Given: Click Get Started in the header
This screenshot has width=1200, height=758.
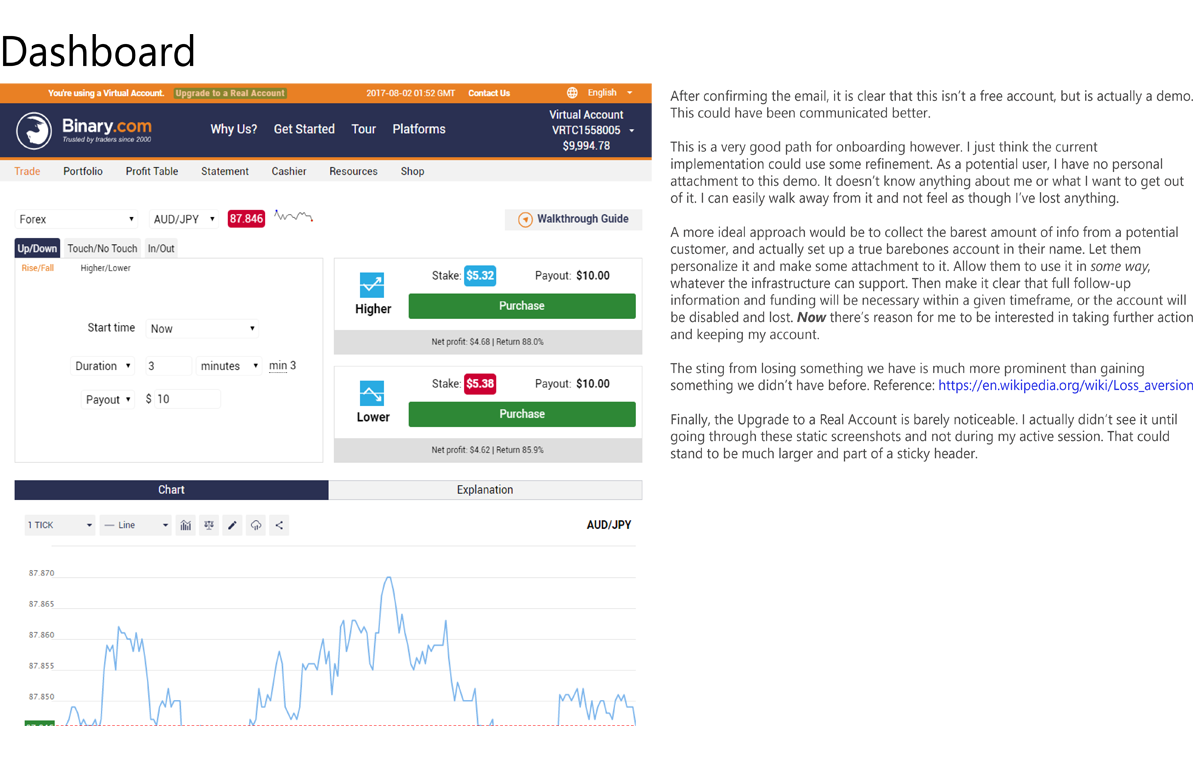Looking at the screenshot, I should tap(304, 129).
